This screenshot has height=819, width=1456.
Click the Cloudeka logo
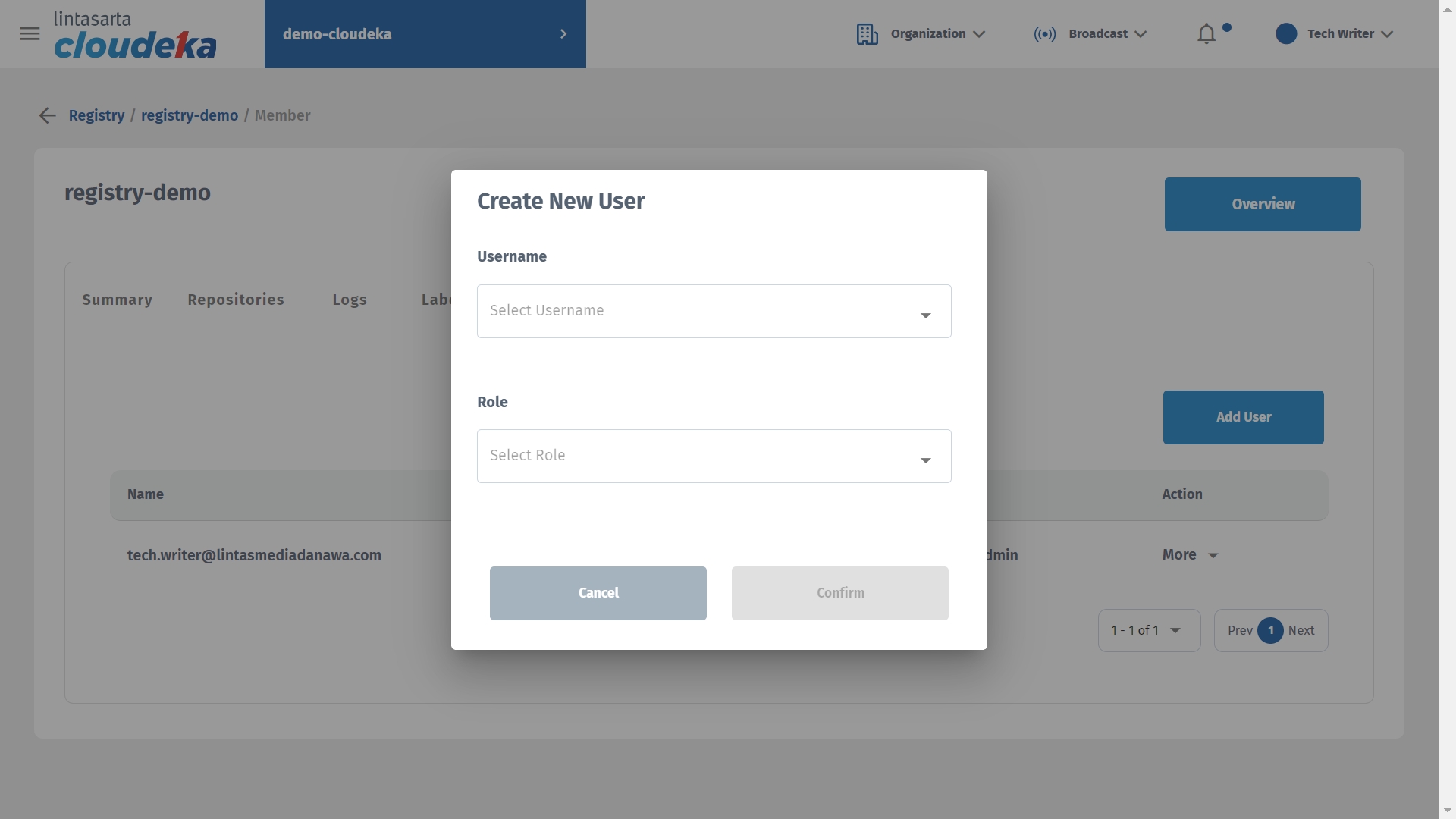(135, 36)
